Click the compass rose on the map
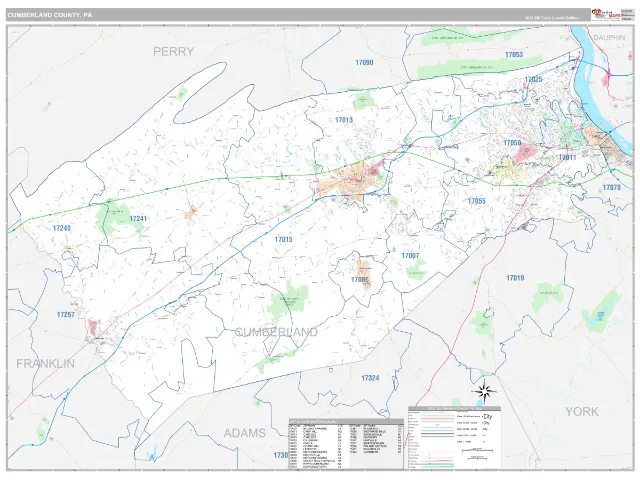The height and width of the screenshot is (480, 640). point(484,392)
